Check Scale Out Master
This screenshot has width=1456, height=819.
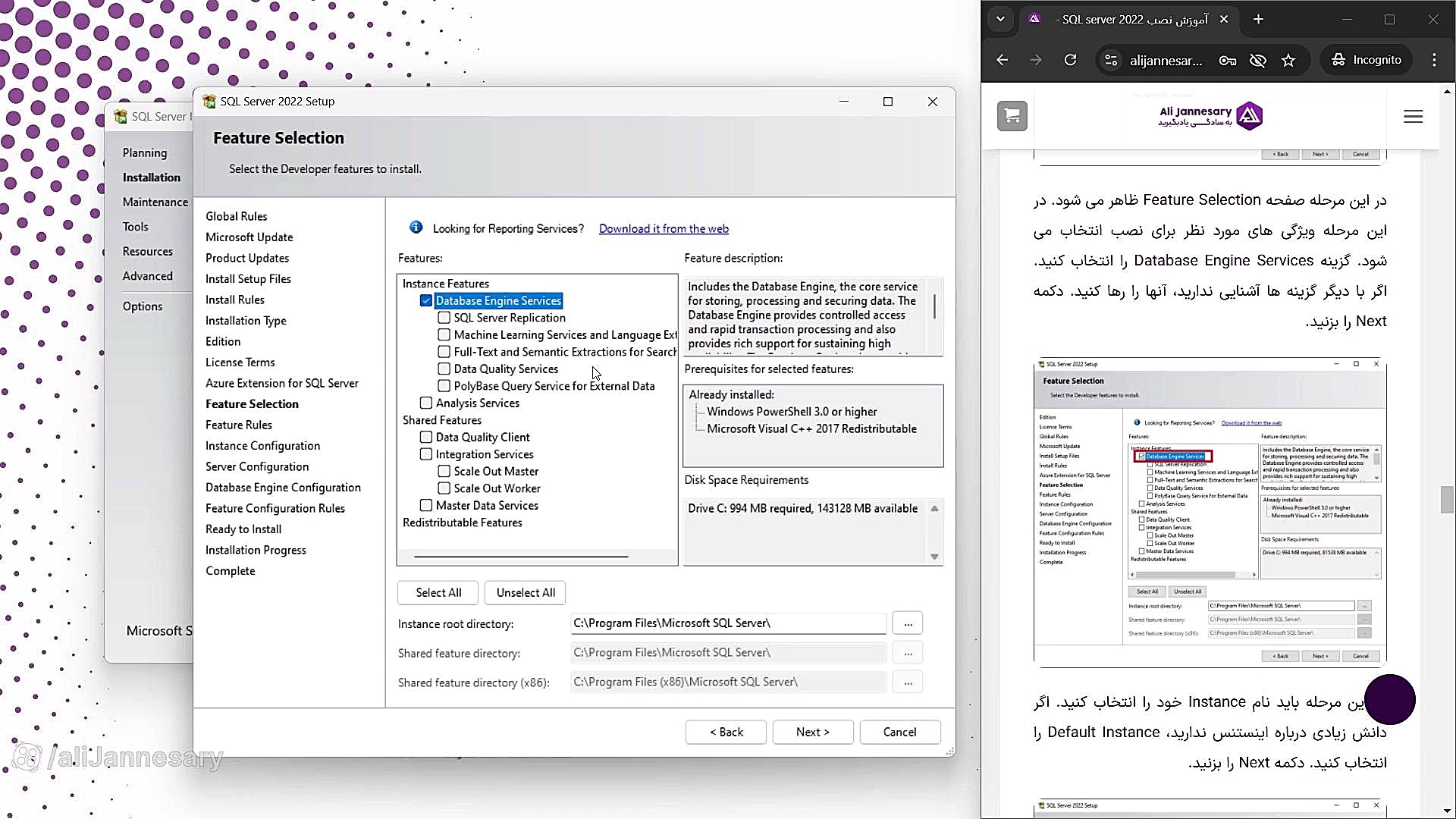pos(444,472)
